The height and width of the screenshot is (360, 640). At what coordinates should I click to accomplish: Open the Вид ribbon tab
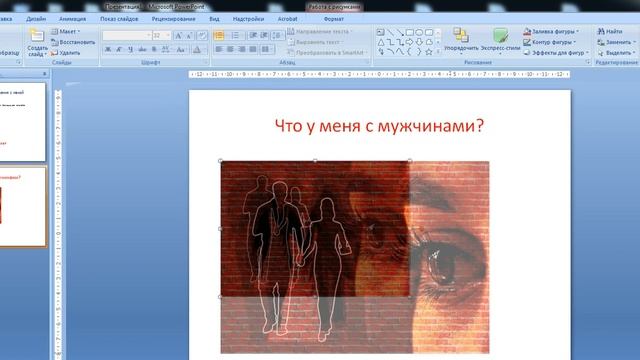pos(214,19)
